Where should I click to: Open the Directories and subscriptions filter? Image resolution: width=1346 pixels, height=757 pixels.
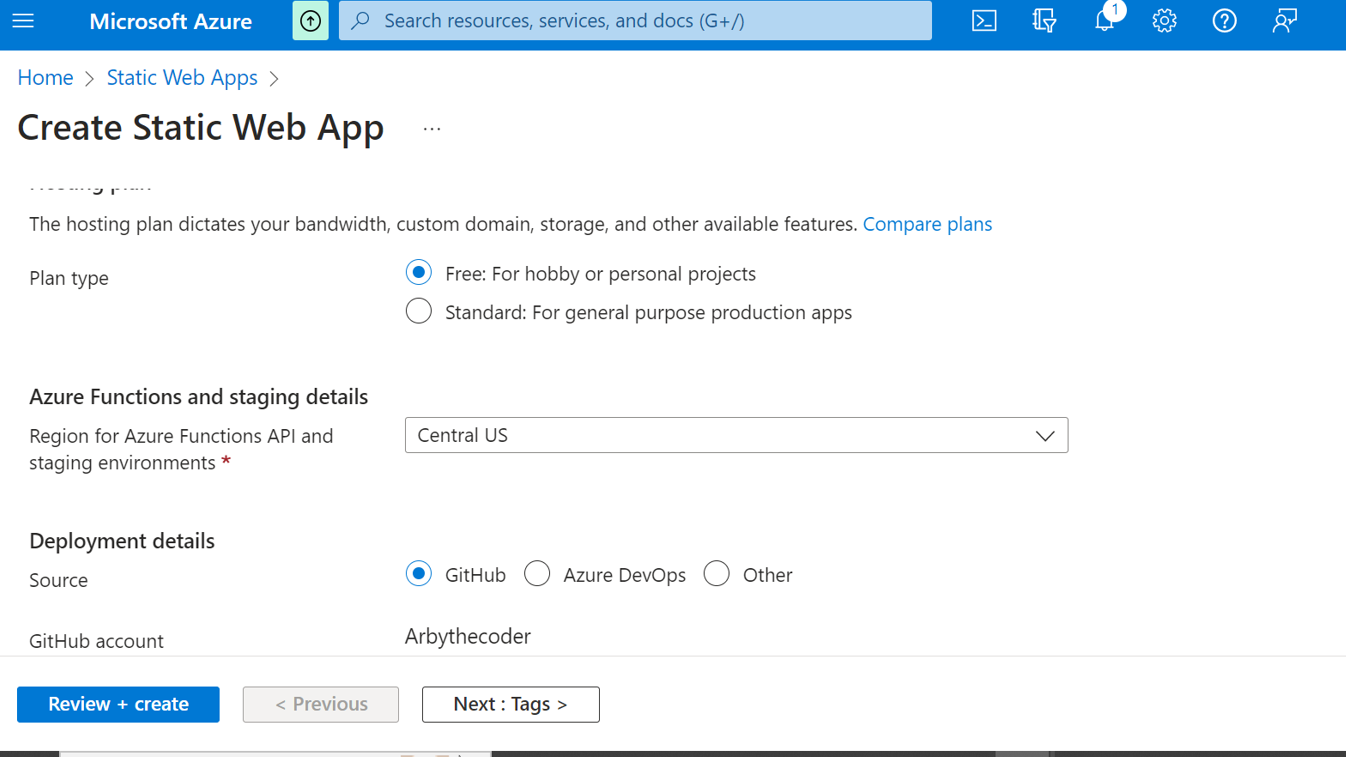(x=1044, y=21)
